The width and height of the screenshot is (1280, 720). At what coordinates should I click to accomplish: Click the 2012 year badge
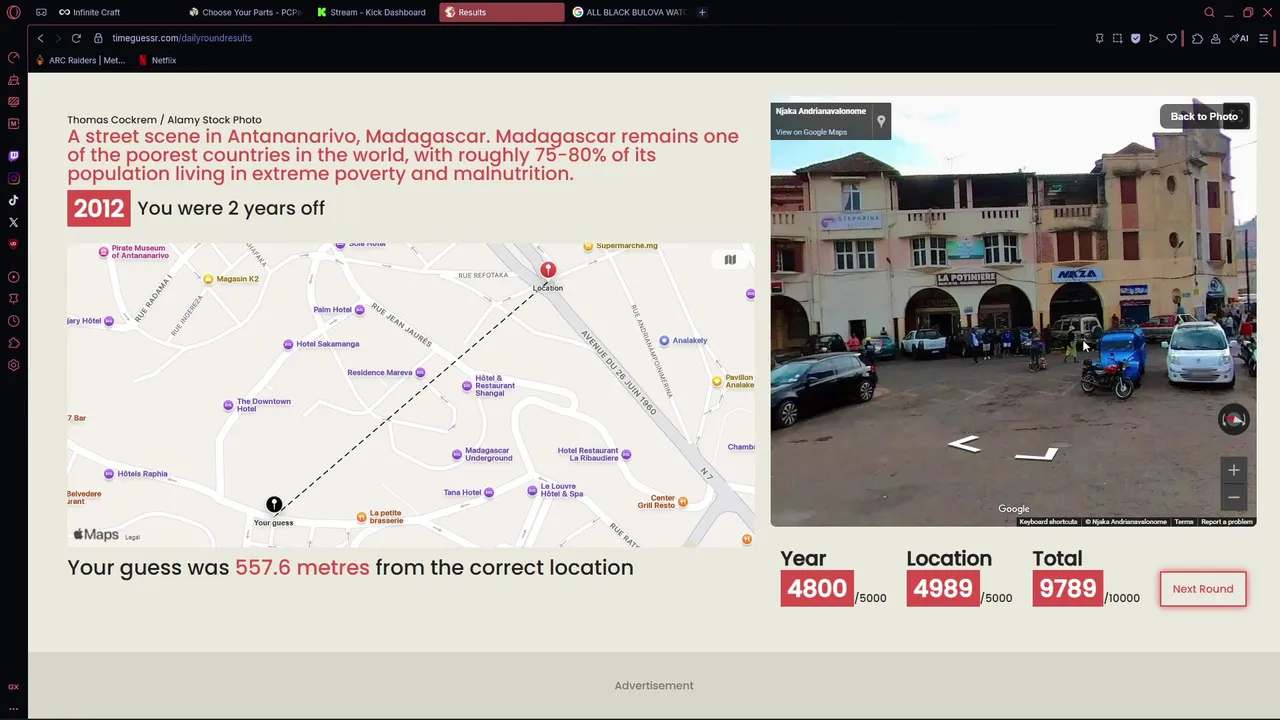tap(99, 208)
